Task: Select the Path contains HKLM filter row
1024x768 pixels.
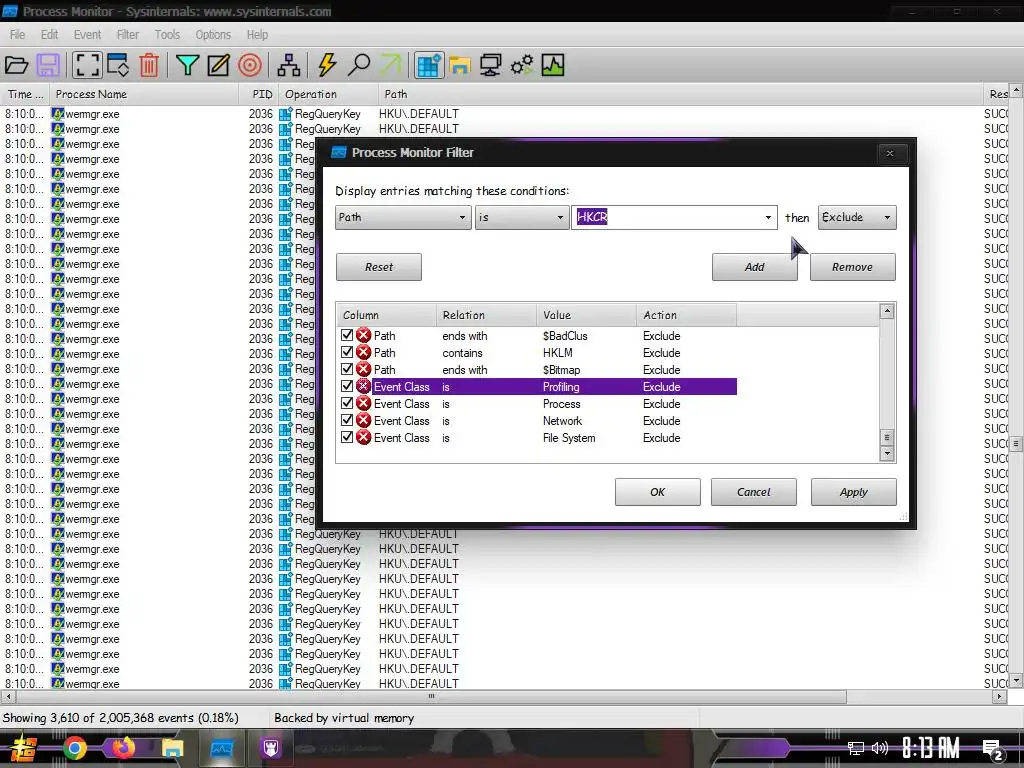Action: pos(539,353)
